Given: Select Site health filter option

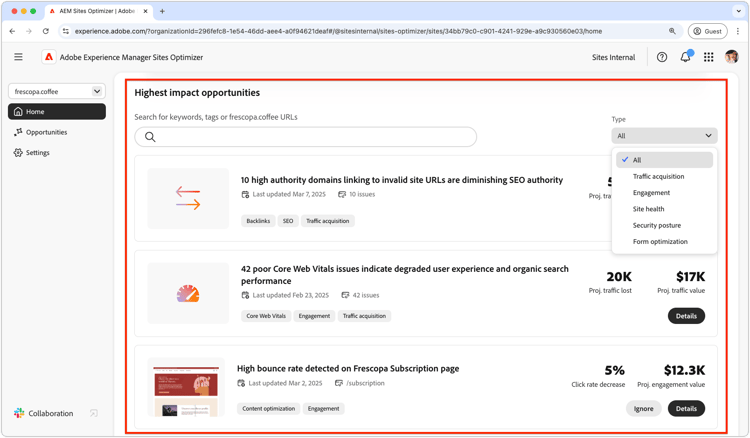Looking at the screenshot, I should coord(648,209).
